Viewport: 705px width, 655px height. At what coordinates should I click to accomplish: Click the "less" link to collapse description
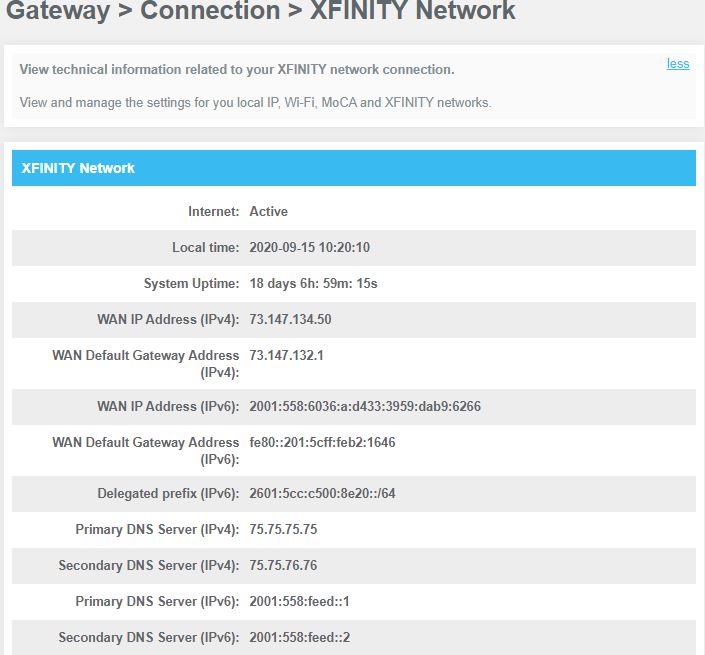(678, 64)
